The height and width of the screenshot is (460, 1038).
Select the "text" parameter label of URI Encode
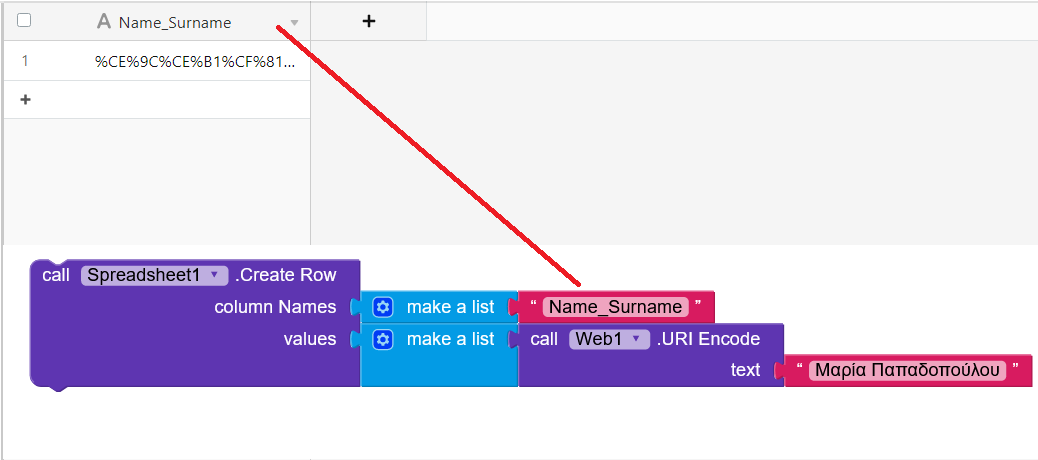[745, 370]
